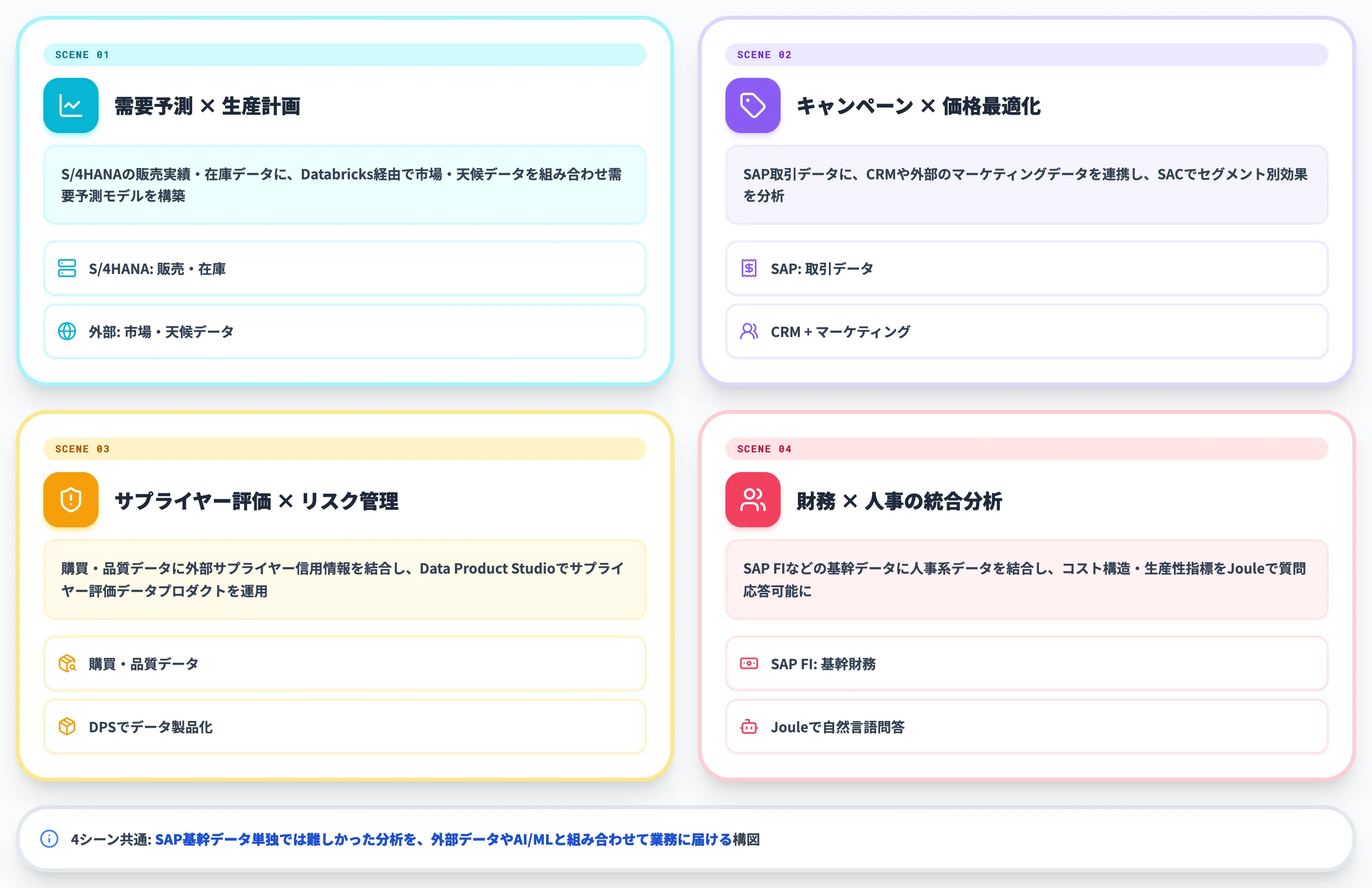Click the teal chart icon for 需要予測 × 生産計画
This screenshot has height=888, width=1372.
tap(71, 105)
